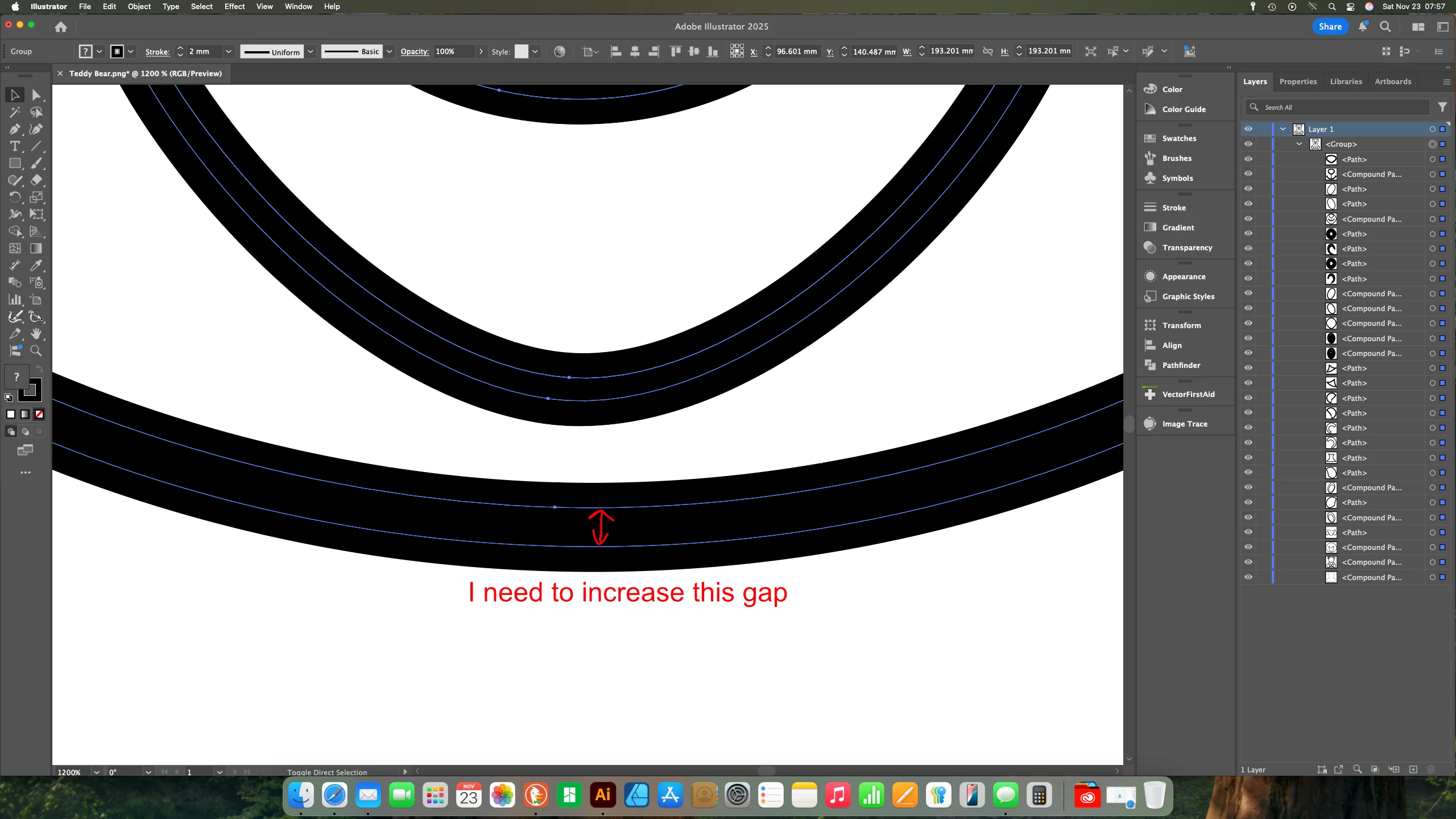Click the Share button

click(x=1330, y=26)
